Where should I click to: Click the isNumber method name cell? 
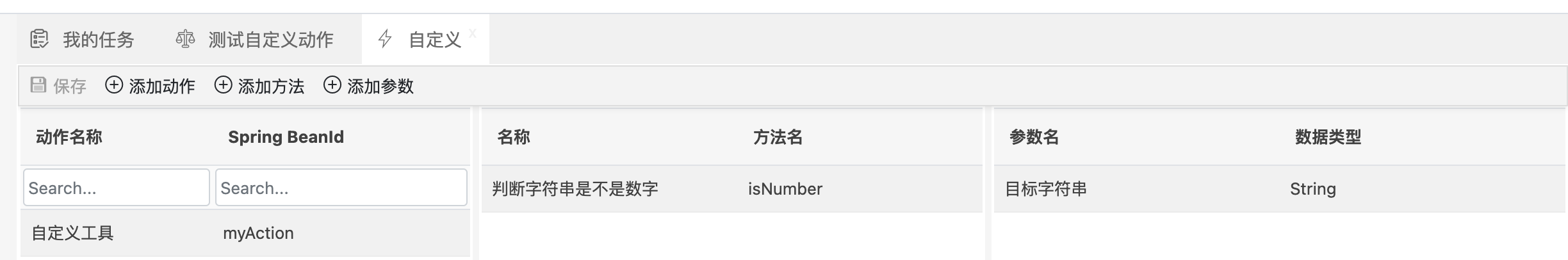785,189
